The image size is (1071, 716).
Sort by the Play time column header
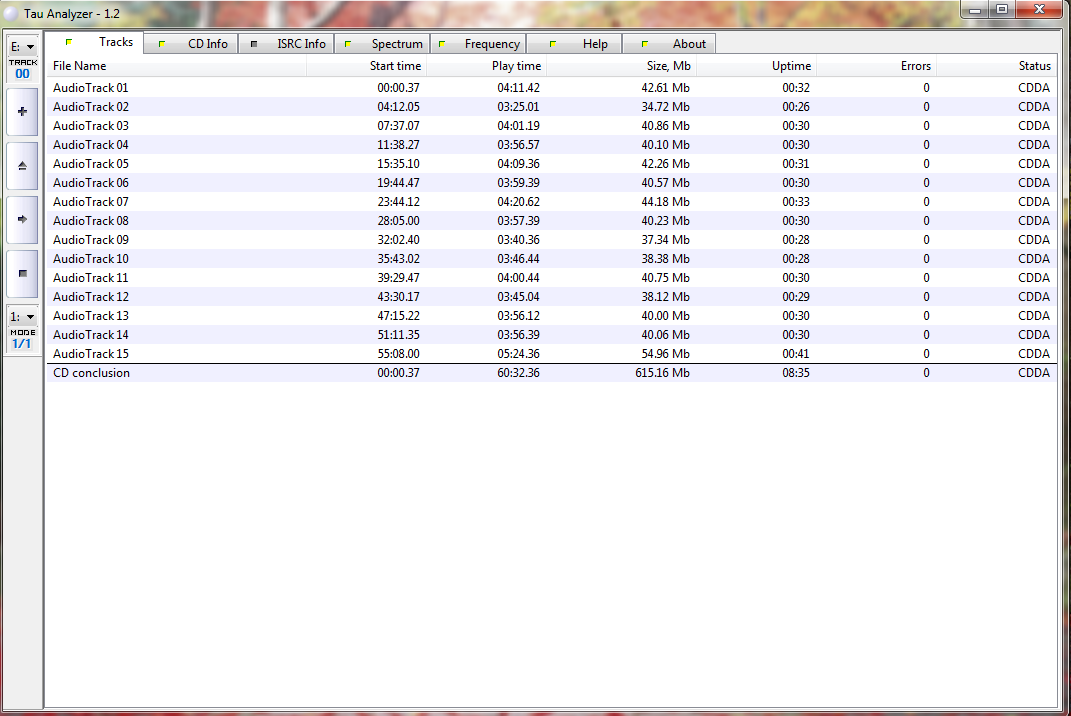tap(487, 66)
